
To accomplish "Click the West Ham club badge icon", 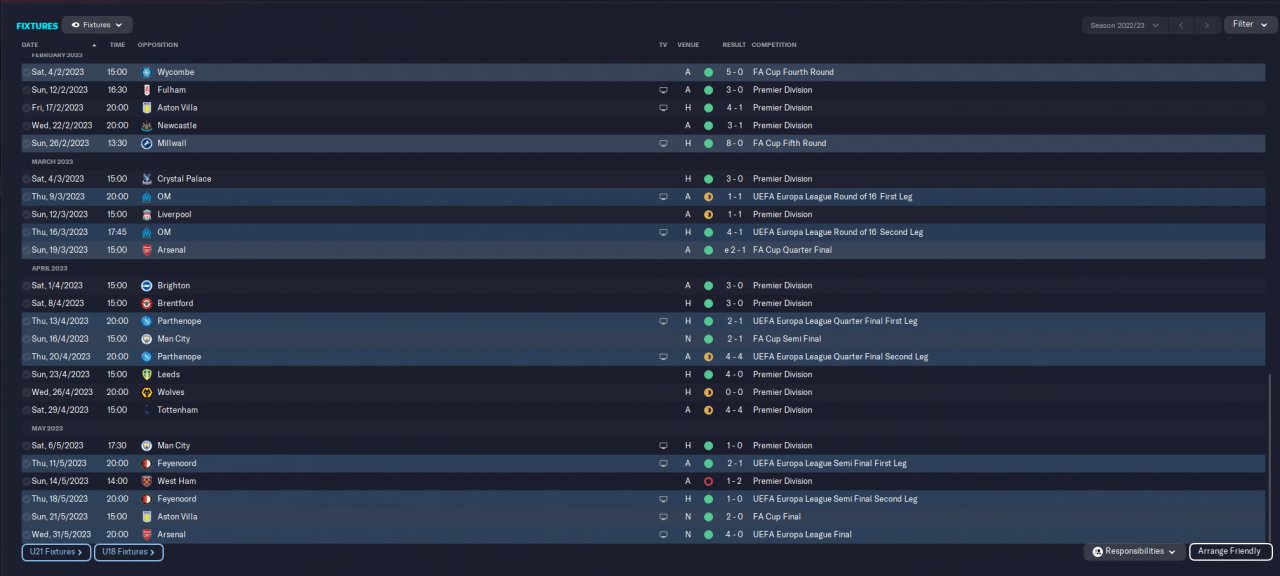I will tap(147, 482).
